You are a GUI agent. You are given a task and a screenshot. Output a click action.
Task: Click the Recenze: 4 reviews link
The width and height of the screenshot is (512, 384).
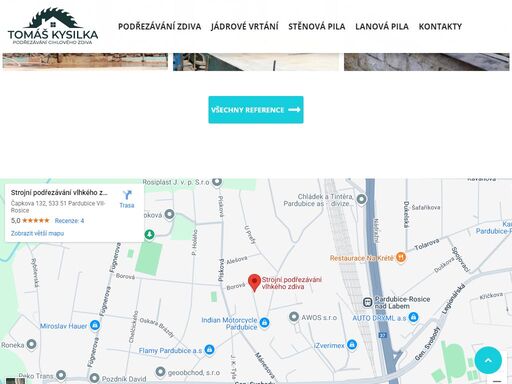click(69, 221)
